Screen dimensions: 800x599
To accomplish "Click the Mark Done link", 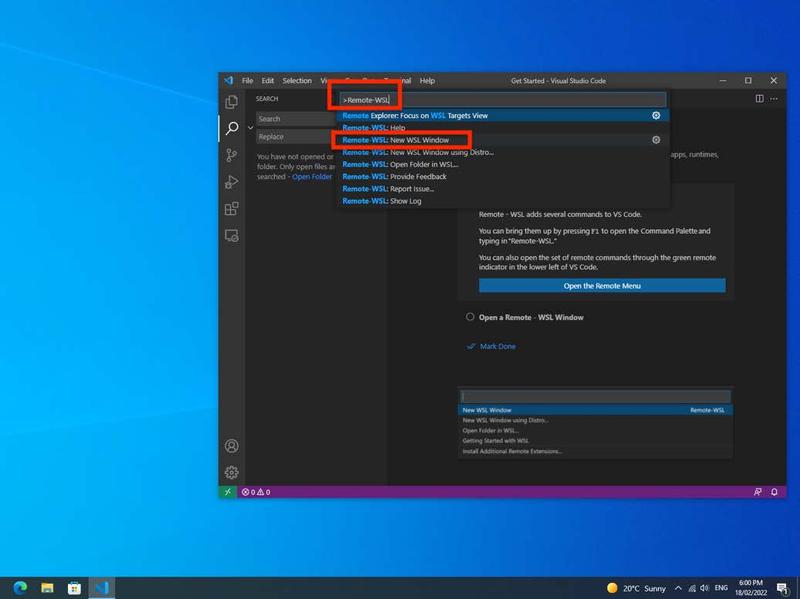I will [x=497, y=346].
